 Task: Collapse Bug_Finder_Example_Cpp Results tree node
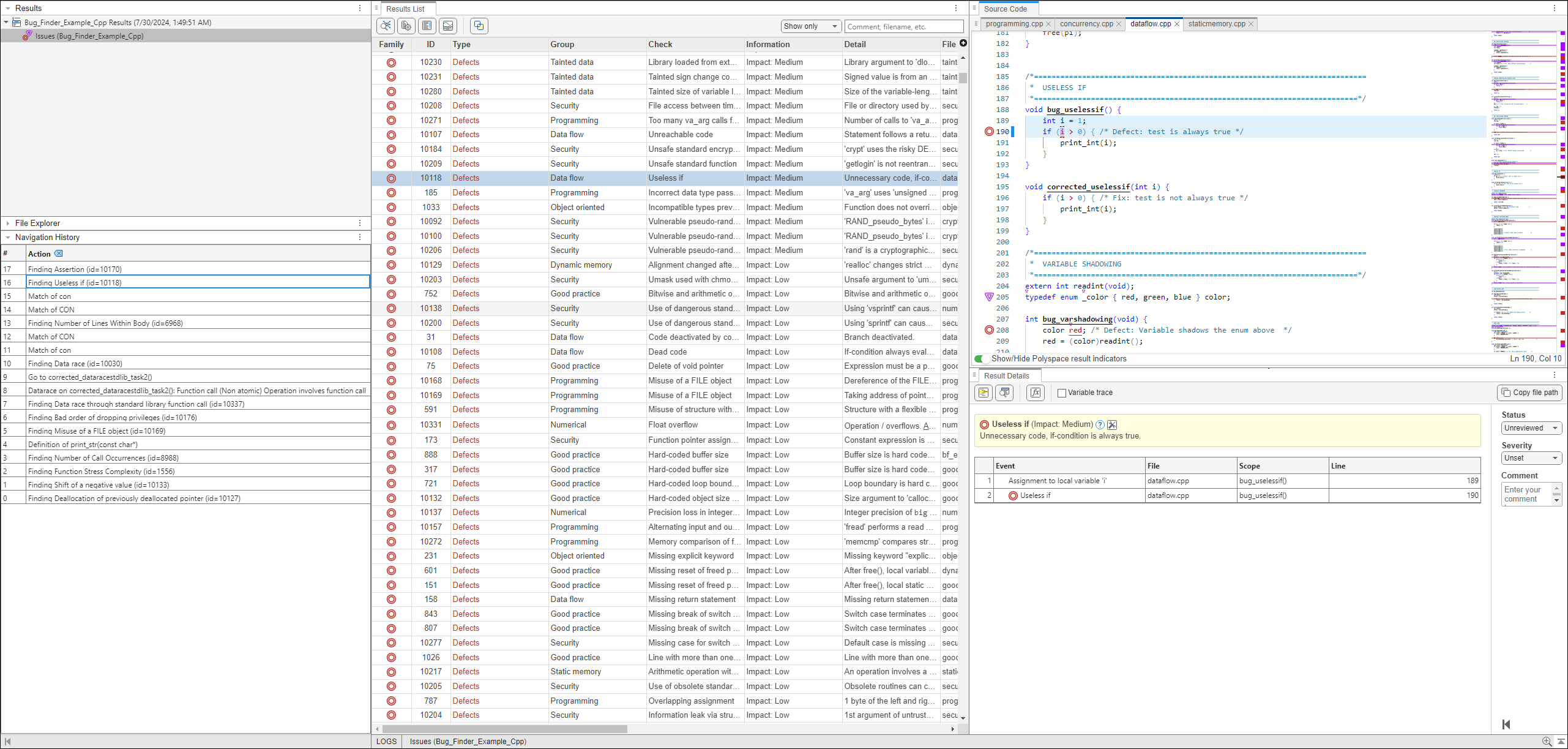pyautogui.click(x=6, y=22)
